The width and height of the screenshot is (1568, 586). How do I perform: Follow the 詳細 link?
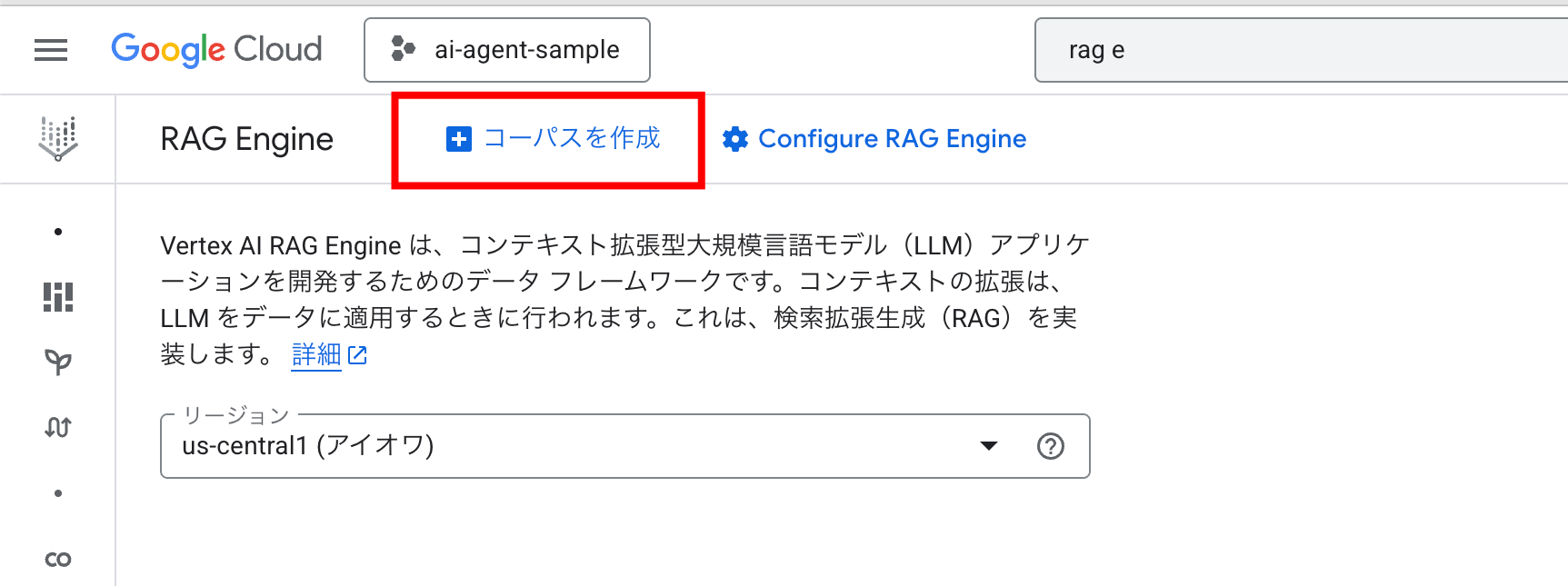[x=316, y=354]
